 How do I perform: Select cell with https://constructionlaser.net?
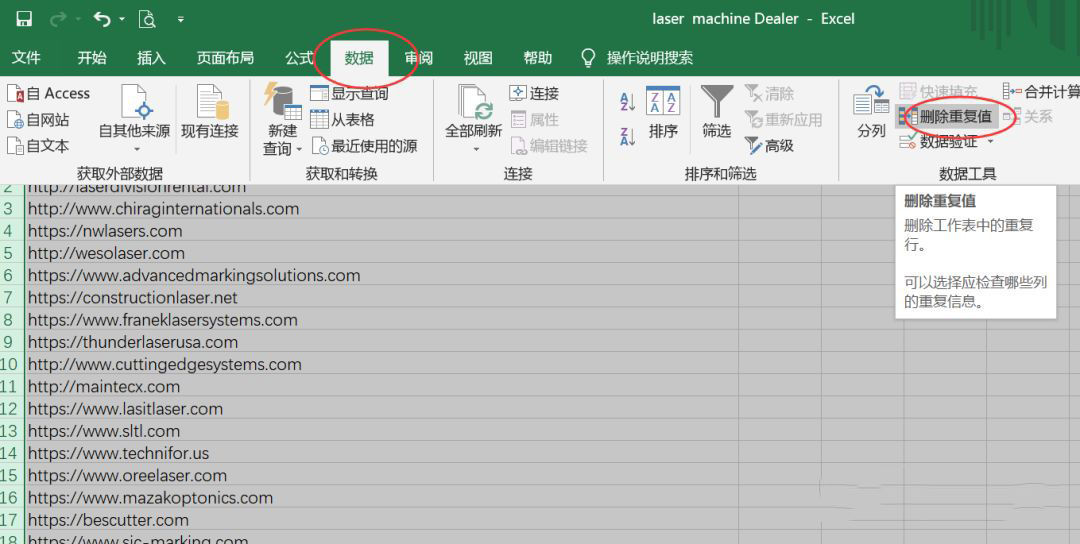[x=382, y=297]
